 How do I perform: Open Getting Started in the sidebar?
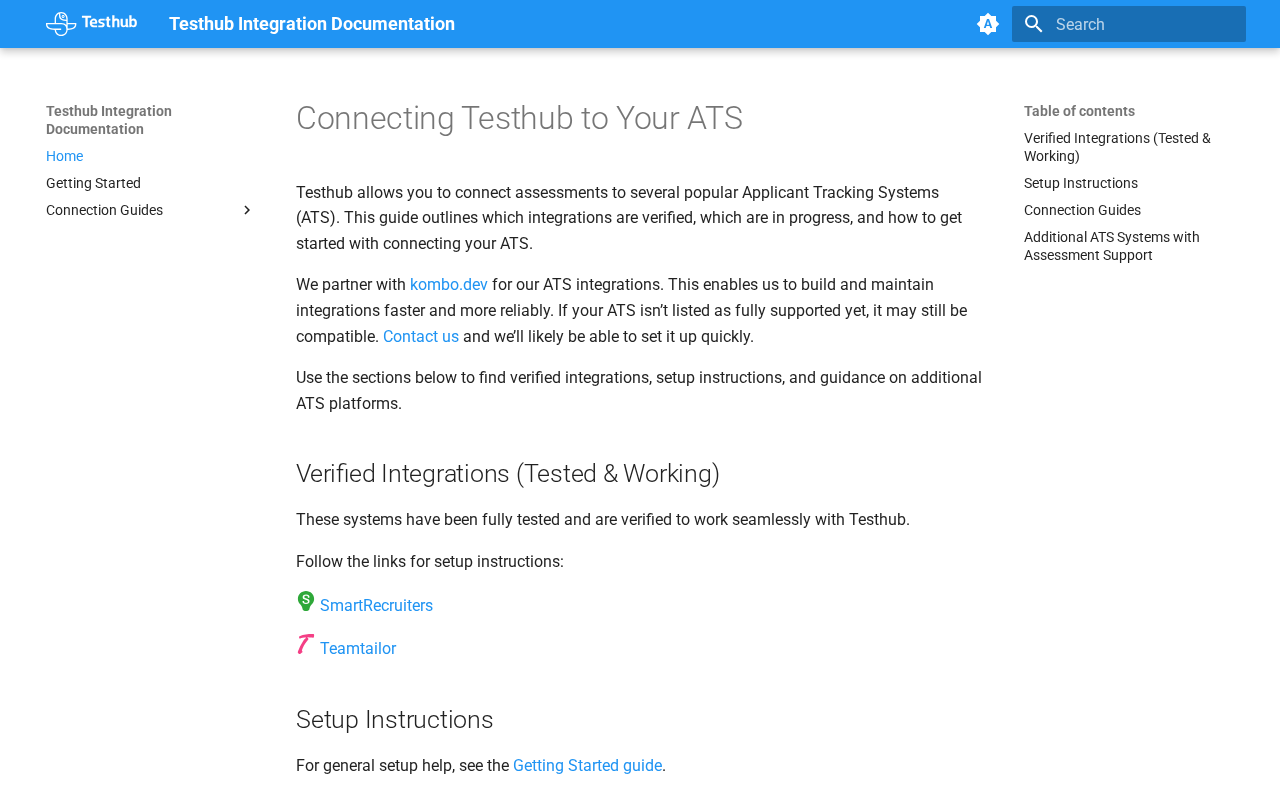(x=93, y=183)
